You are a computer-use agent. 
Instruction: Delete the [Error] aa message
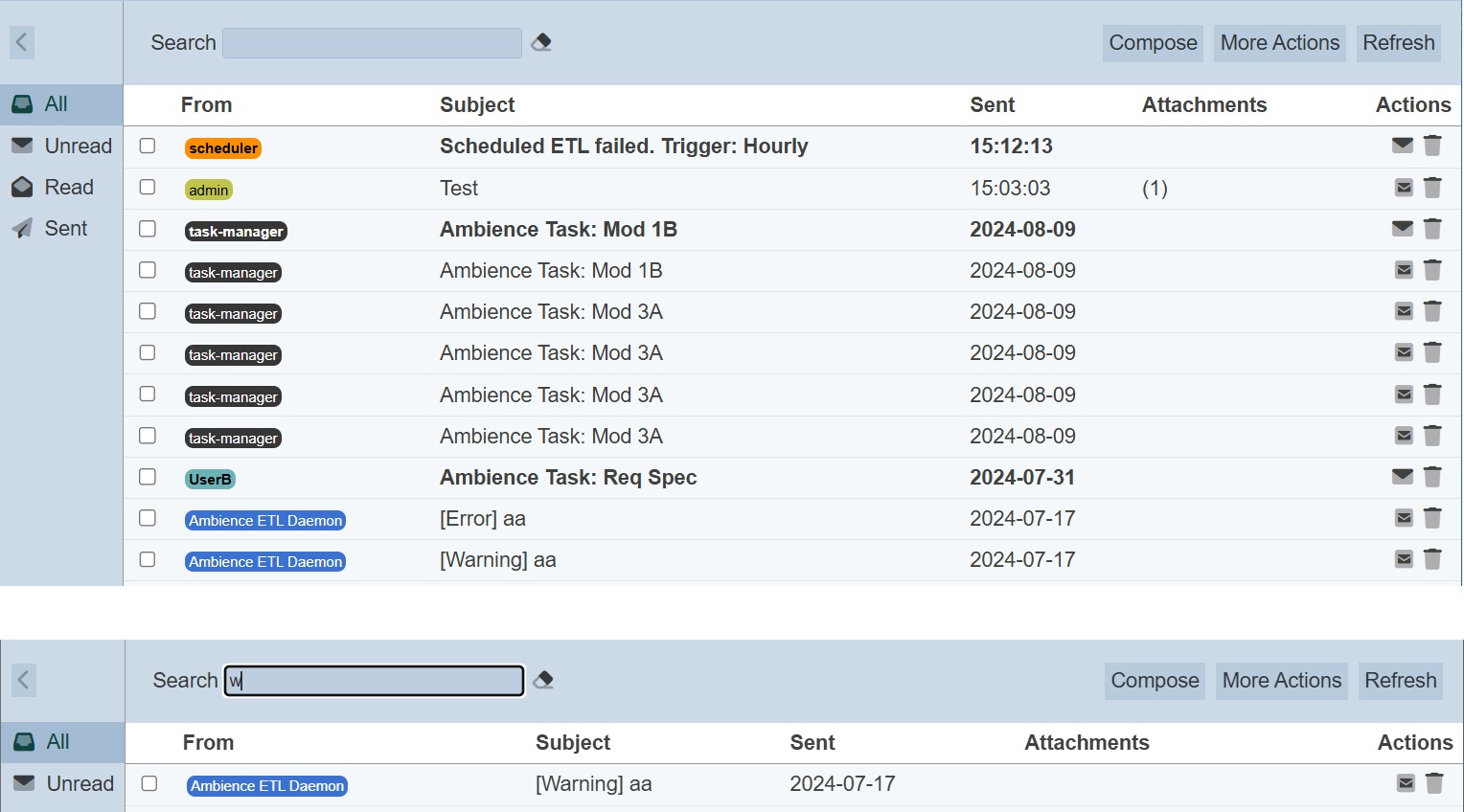point(1432,518)
